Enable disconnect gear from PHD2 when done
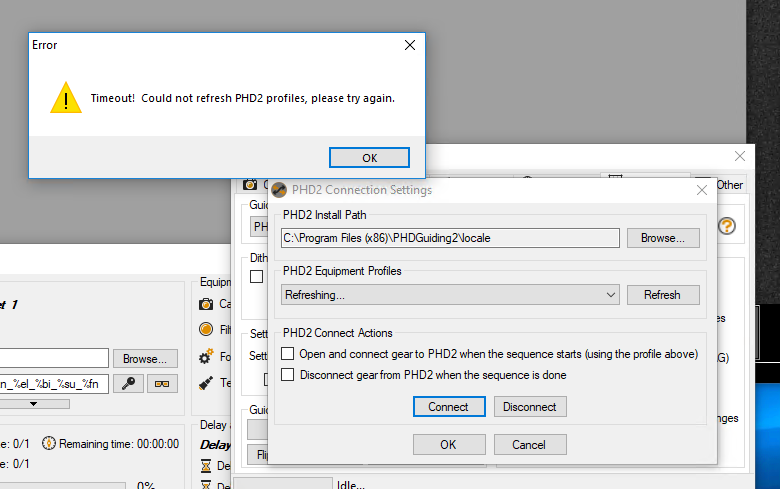 pyautogui.click(x=288, y=375)
